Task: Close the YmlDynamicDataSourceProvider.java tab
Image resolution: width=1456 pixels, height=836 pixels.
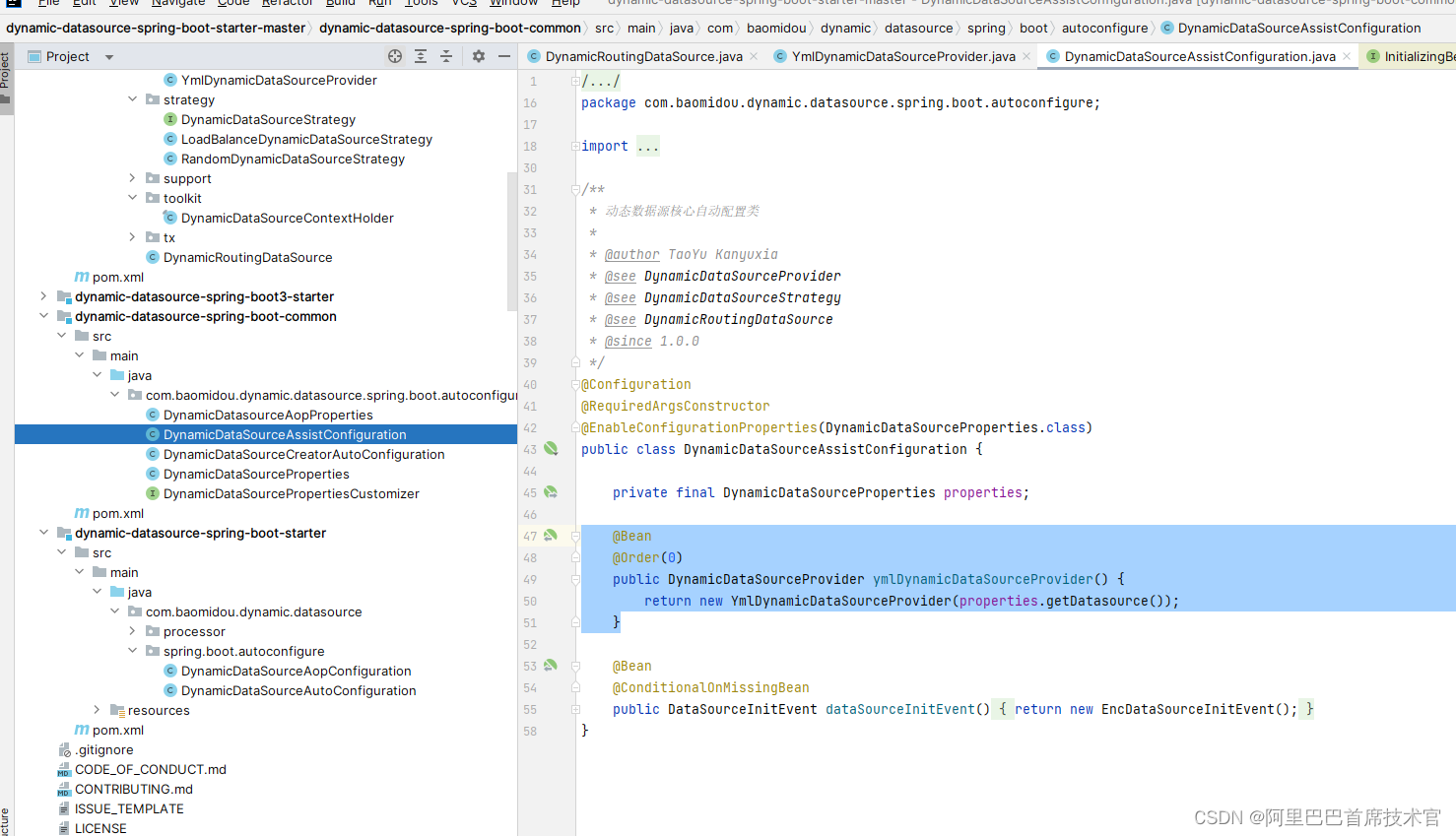Action: (1026, 56)
